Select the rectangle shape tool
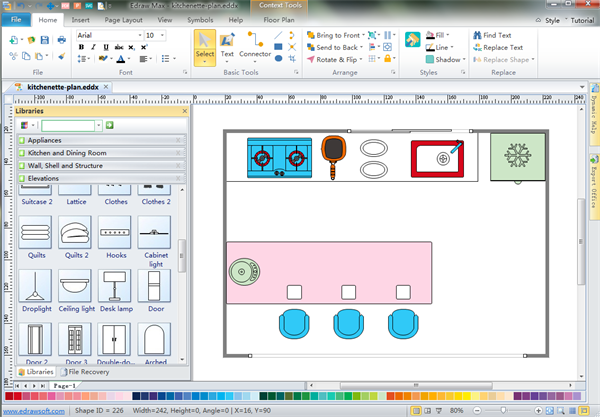Image resolution: width=600 pixels, height=417 pixels. pos(278,47)
